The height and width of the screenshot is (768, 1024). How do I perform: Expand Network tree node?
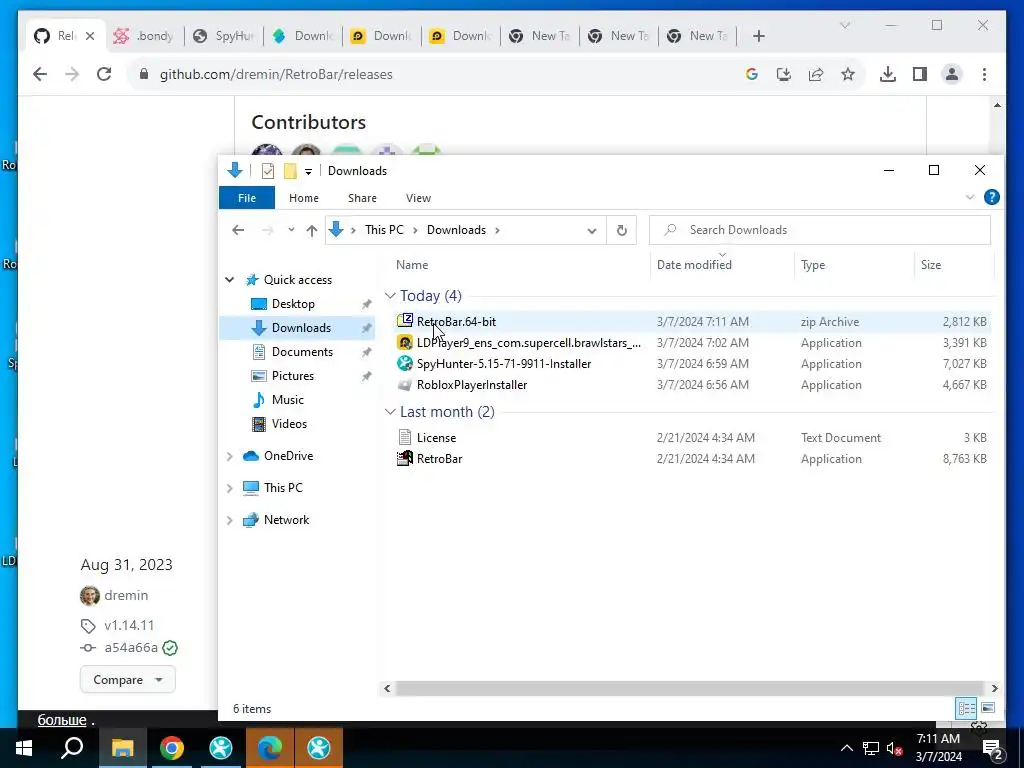[230, 520]
